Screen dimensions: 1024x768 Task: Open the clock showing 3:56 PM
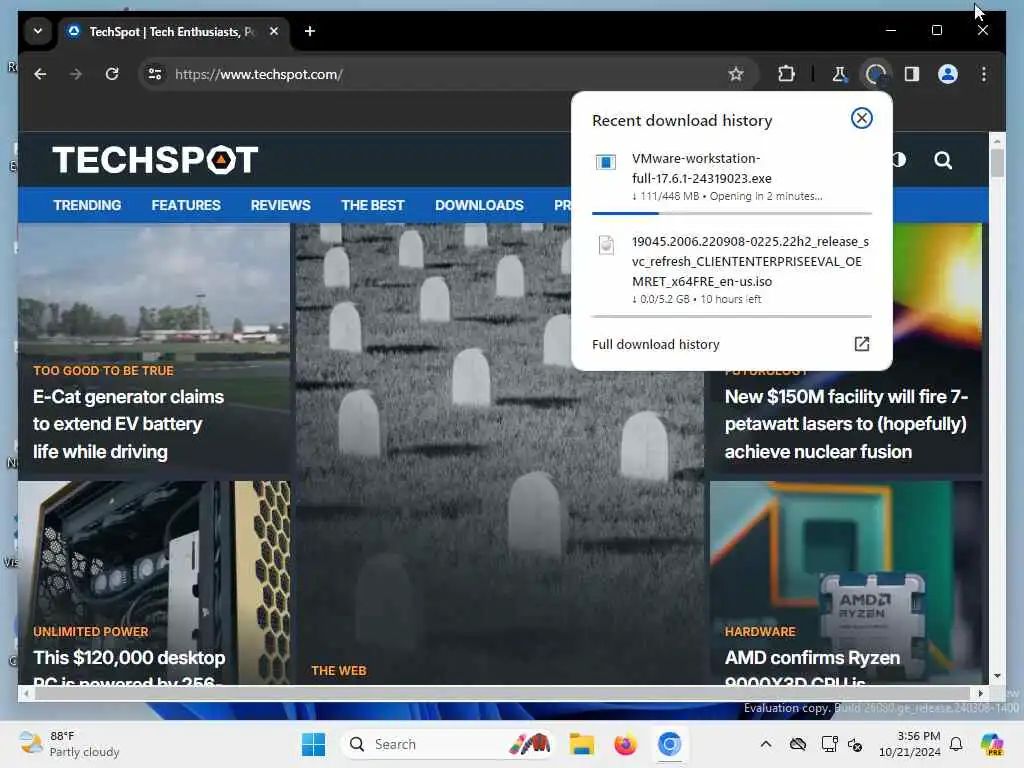pyautogui.click(x=910, y=744)
